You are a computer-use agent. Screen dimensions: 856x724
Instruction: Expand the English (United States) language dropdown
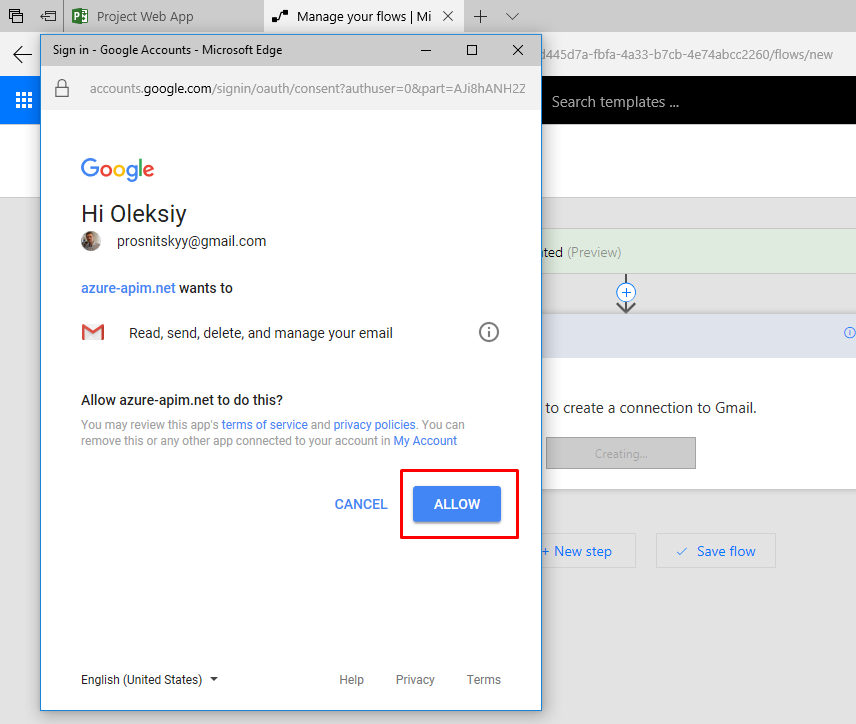[149, 679]
